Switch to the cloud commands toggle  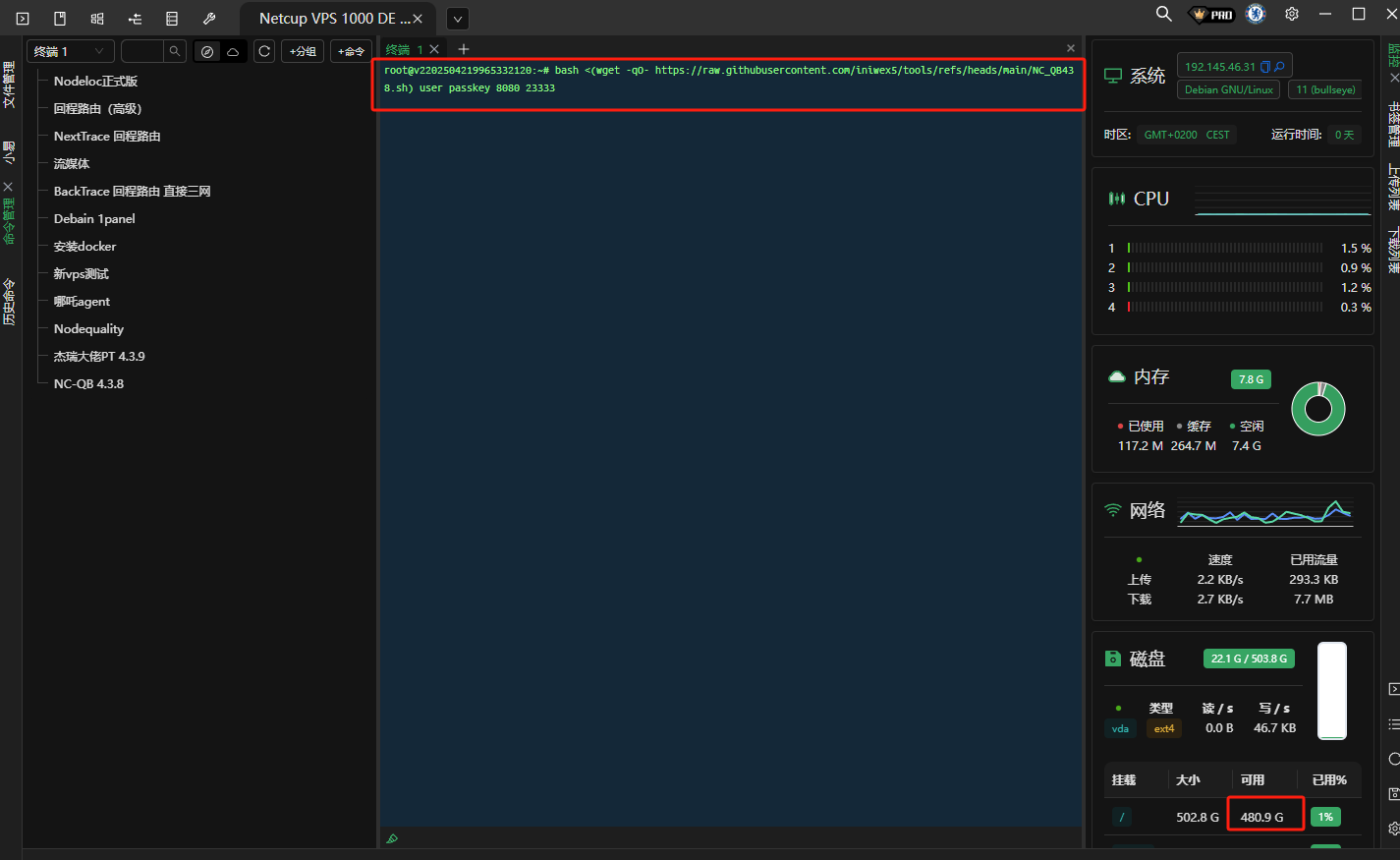click(x=233, y=51)
